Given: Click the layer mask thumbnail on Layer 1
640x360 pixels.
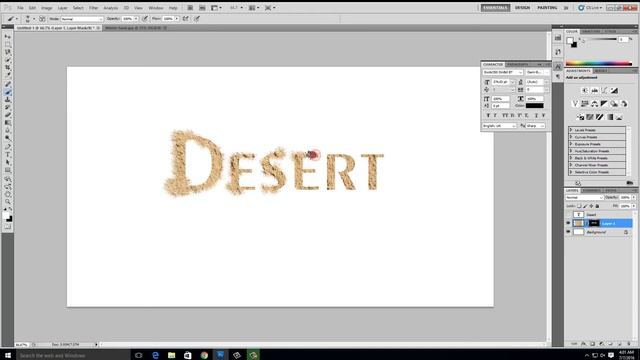Looking at the screenshot, I should click(x=594, y=223).
